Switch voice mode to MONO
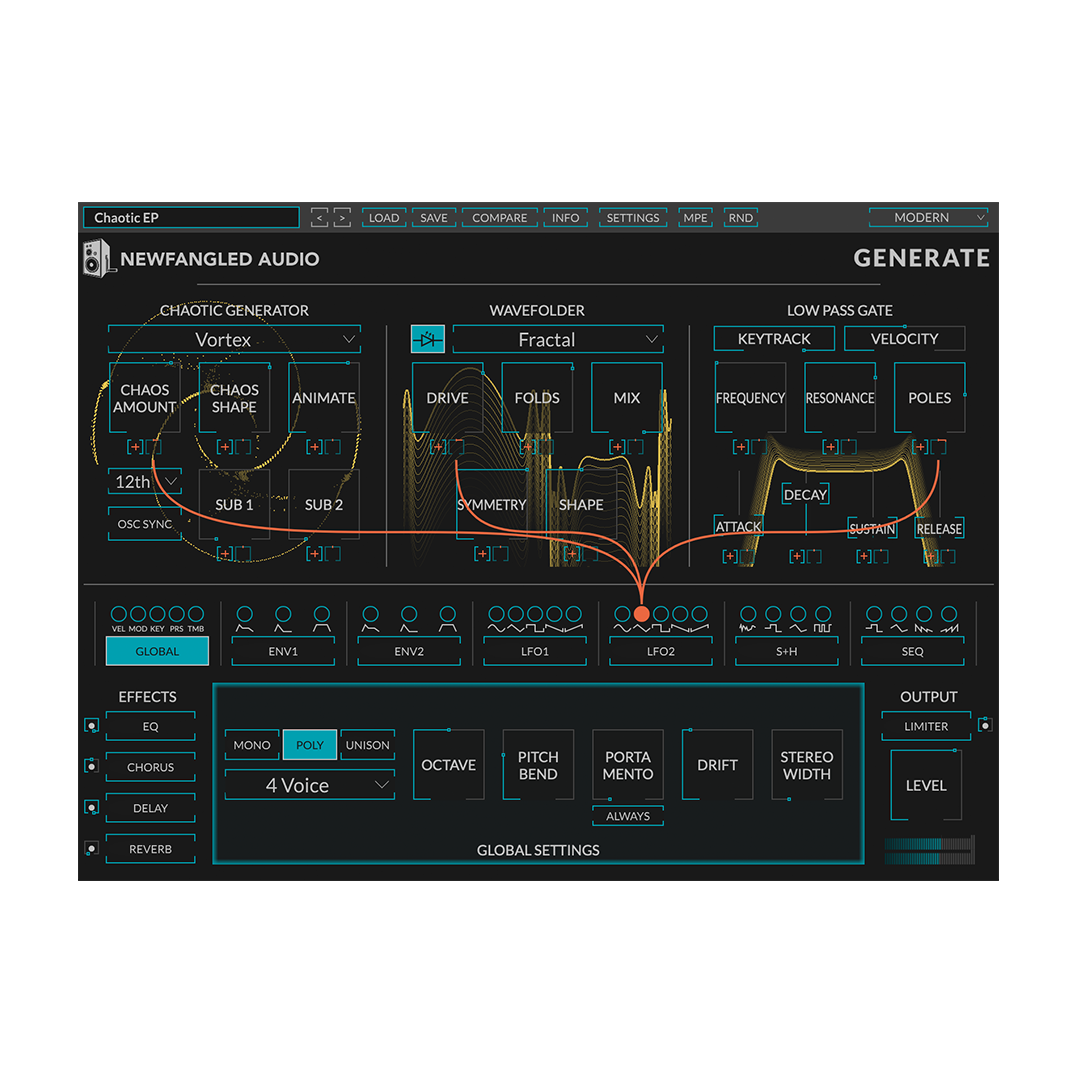 tap(252, 745)
